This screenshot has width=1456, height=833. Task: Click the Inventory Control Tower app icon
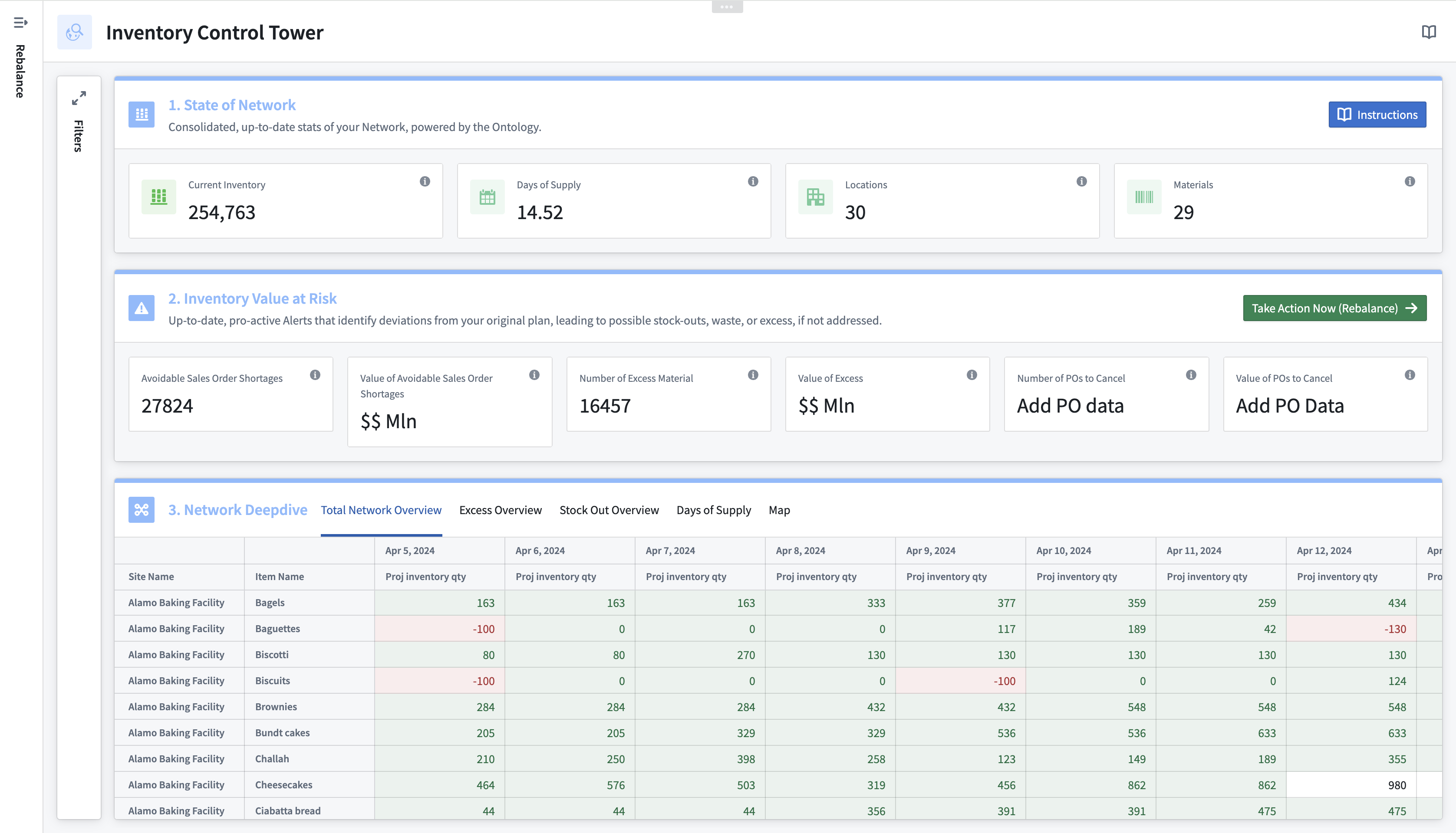[74, 32]
